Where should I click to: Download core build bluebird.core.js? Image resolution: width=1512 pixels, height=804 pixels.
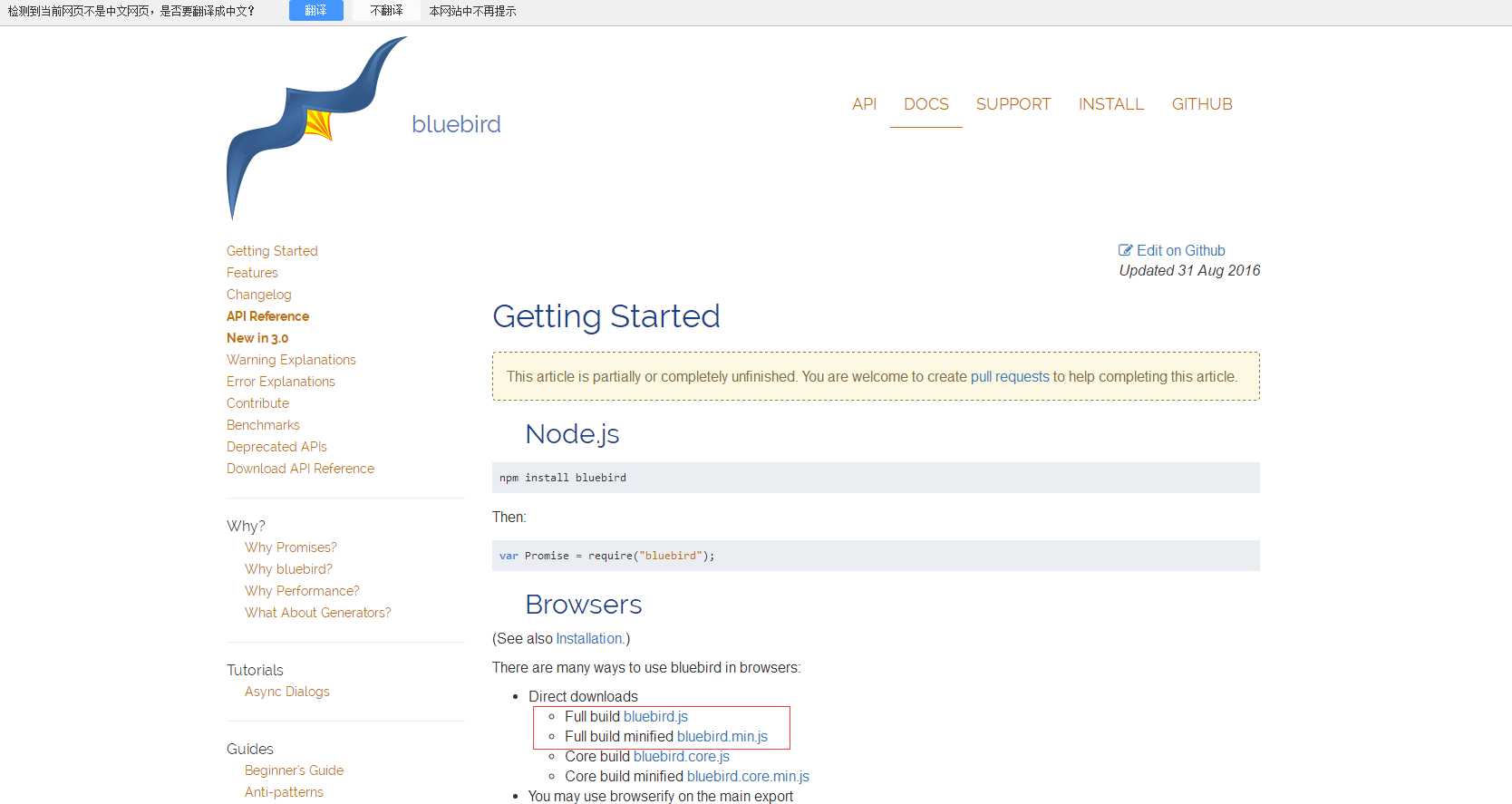click(x=682, y=756)
